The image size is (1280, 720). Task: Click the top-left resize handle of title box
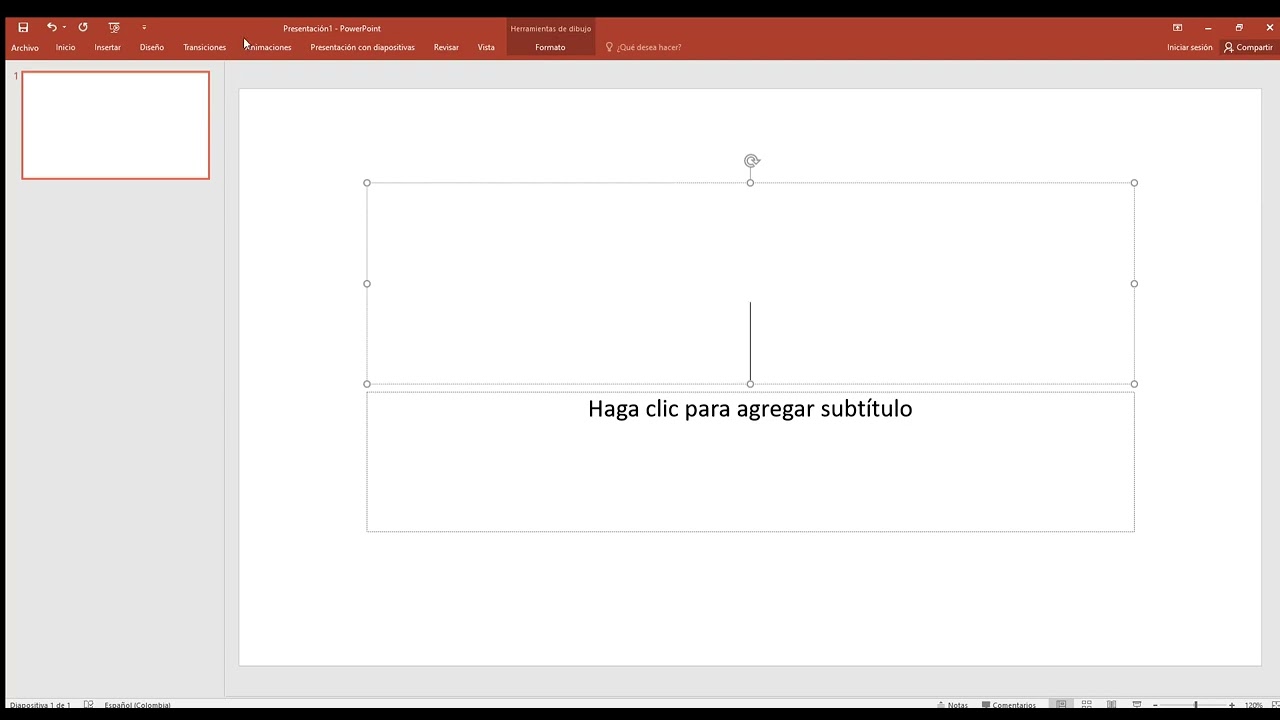point(367,183)
